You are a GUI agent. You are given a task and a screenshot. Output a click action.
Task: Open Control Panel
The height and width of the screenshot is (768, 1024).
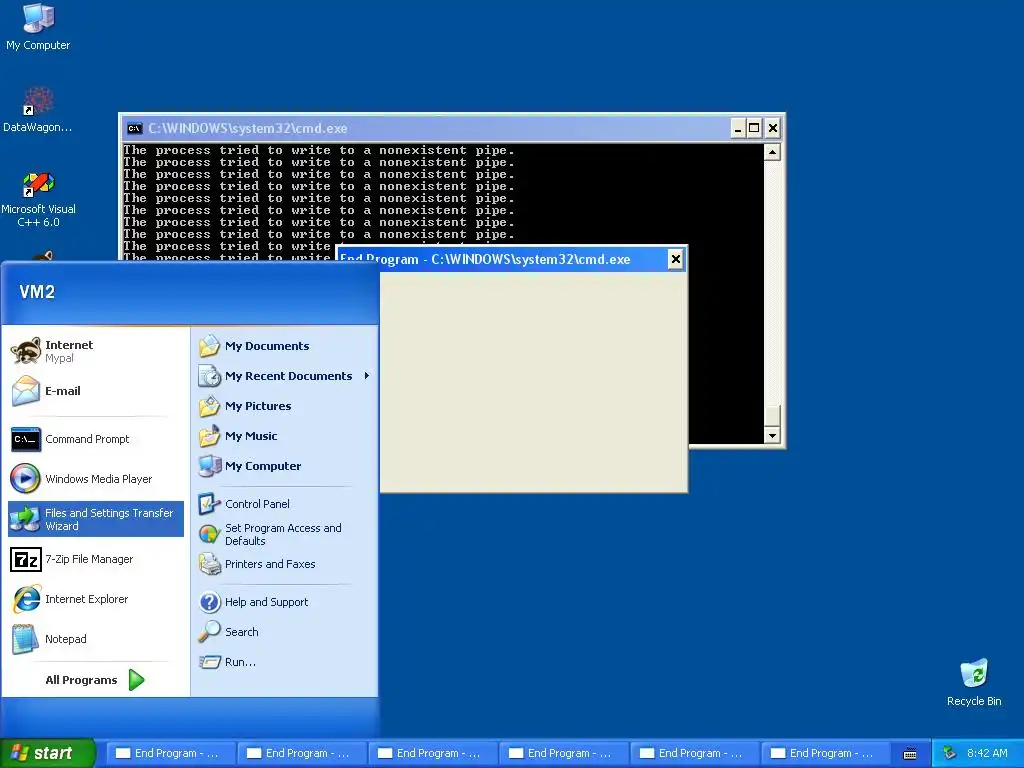(284, 504)
